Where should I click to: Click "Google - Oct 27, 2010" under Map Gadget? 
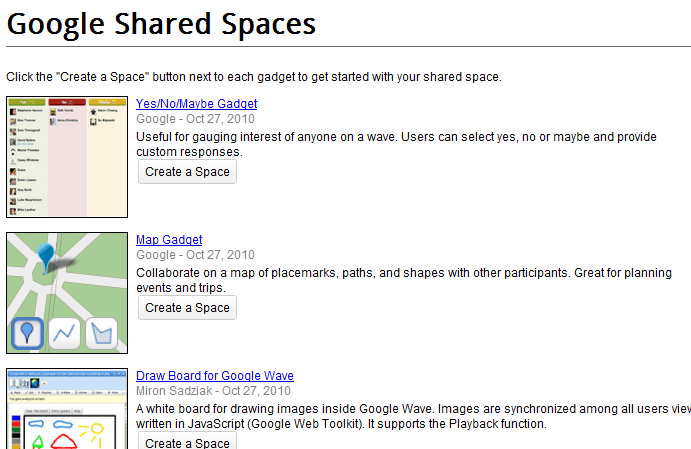(x=195, y=255)
